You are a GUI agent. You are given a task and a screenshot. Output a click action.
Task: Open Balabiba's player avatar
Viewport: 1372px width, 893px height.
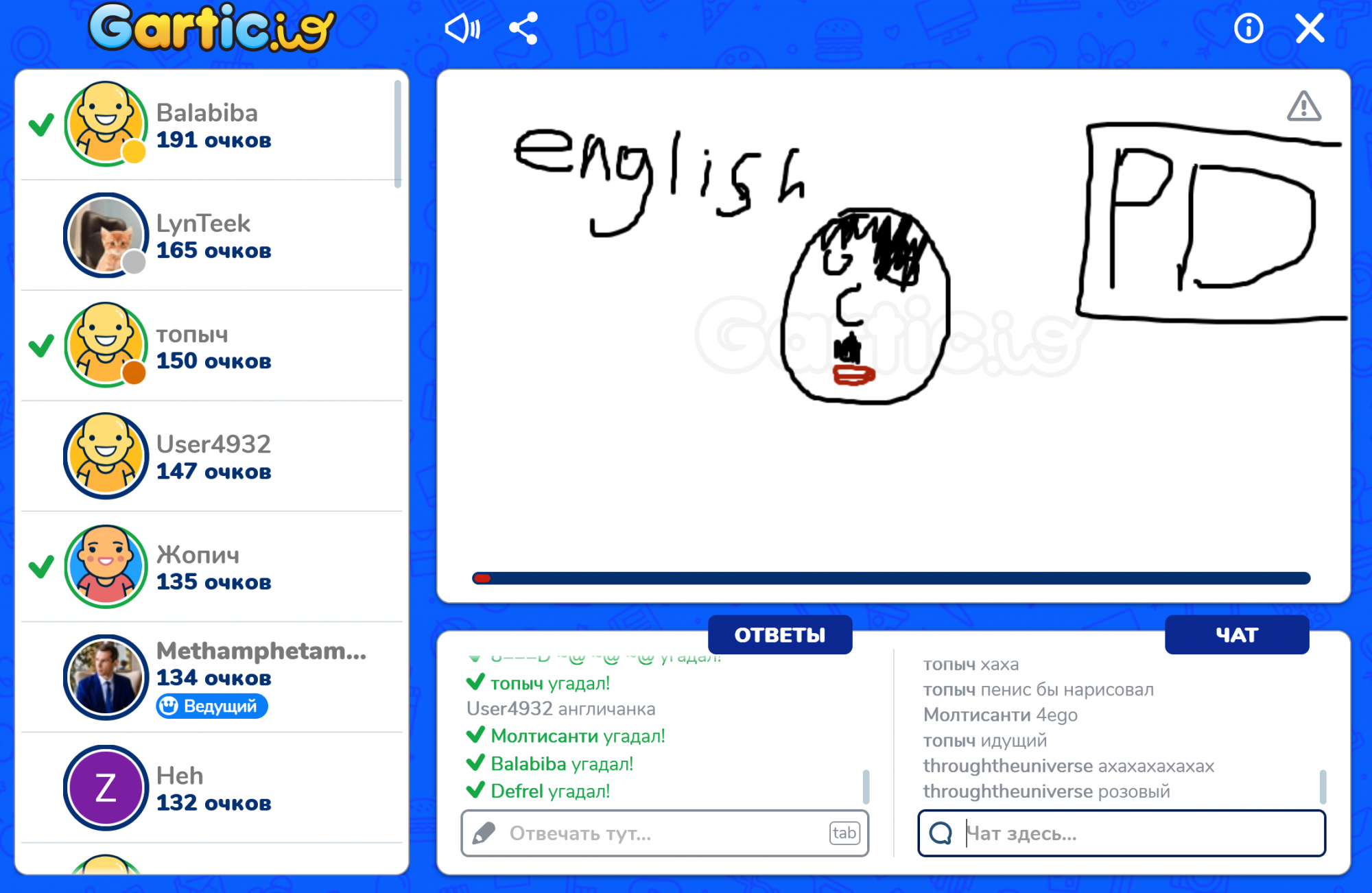coord(106,123)
